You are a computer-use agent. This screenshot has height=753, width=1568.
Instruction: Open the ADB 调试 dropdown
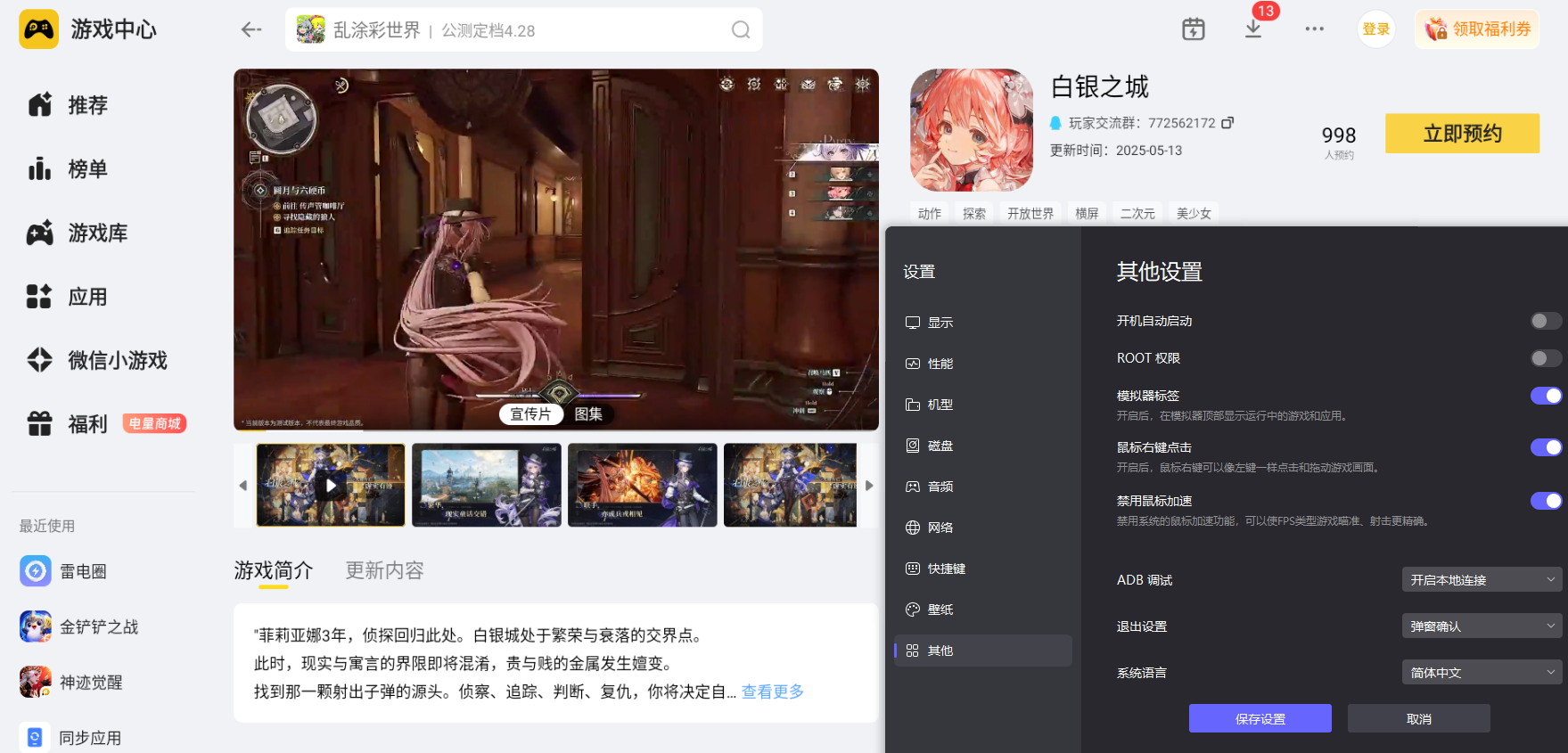(1482, 580)
